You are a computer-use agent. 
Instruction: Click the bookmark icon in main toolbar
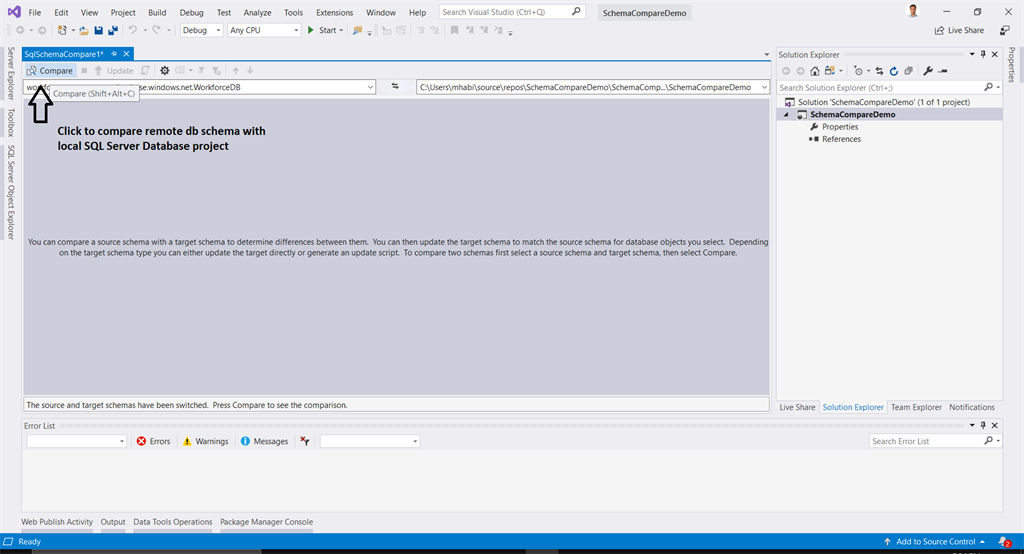[x=455, y=30]
